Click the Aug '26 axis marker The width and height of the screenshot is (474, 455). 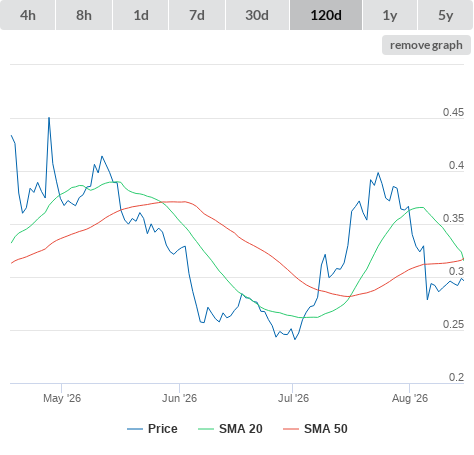pyautogui.click(x=410, y=398)
